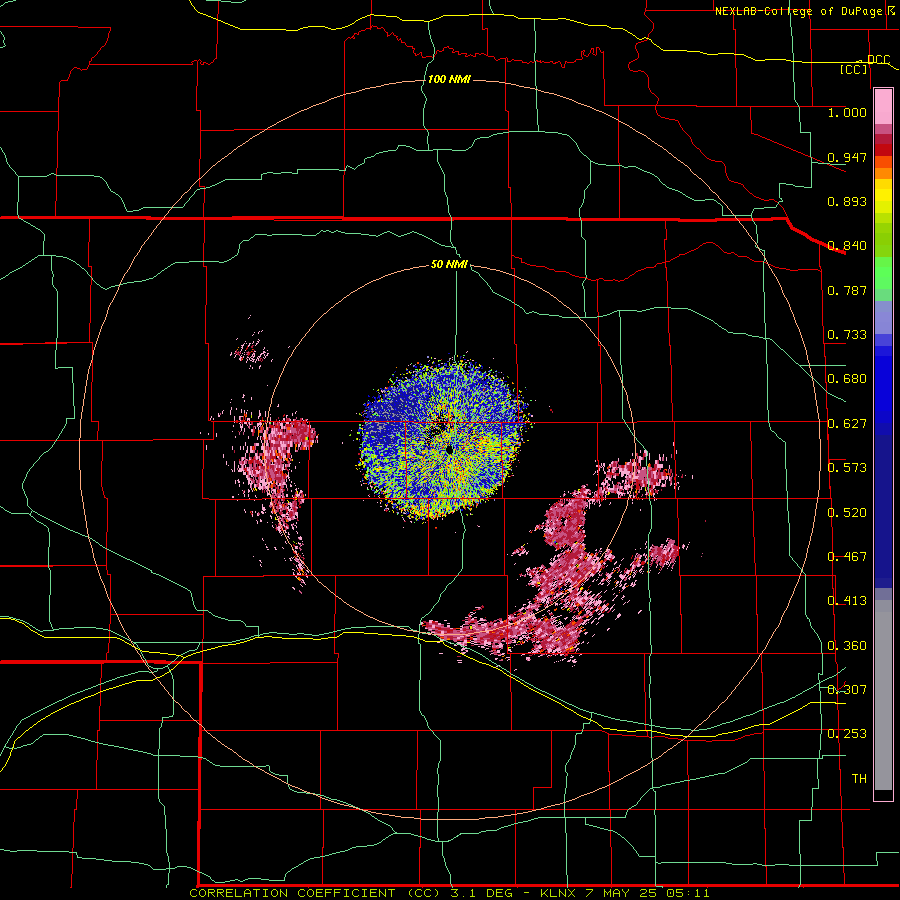Image resolution: width=900 pixels, height=900 pixels.
Task: Click the CORRELATION COEFFICIENT (CC) caption text
Action: [315, 893]
